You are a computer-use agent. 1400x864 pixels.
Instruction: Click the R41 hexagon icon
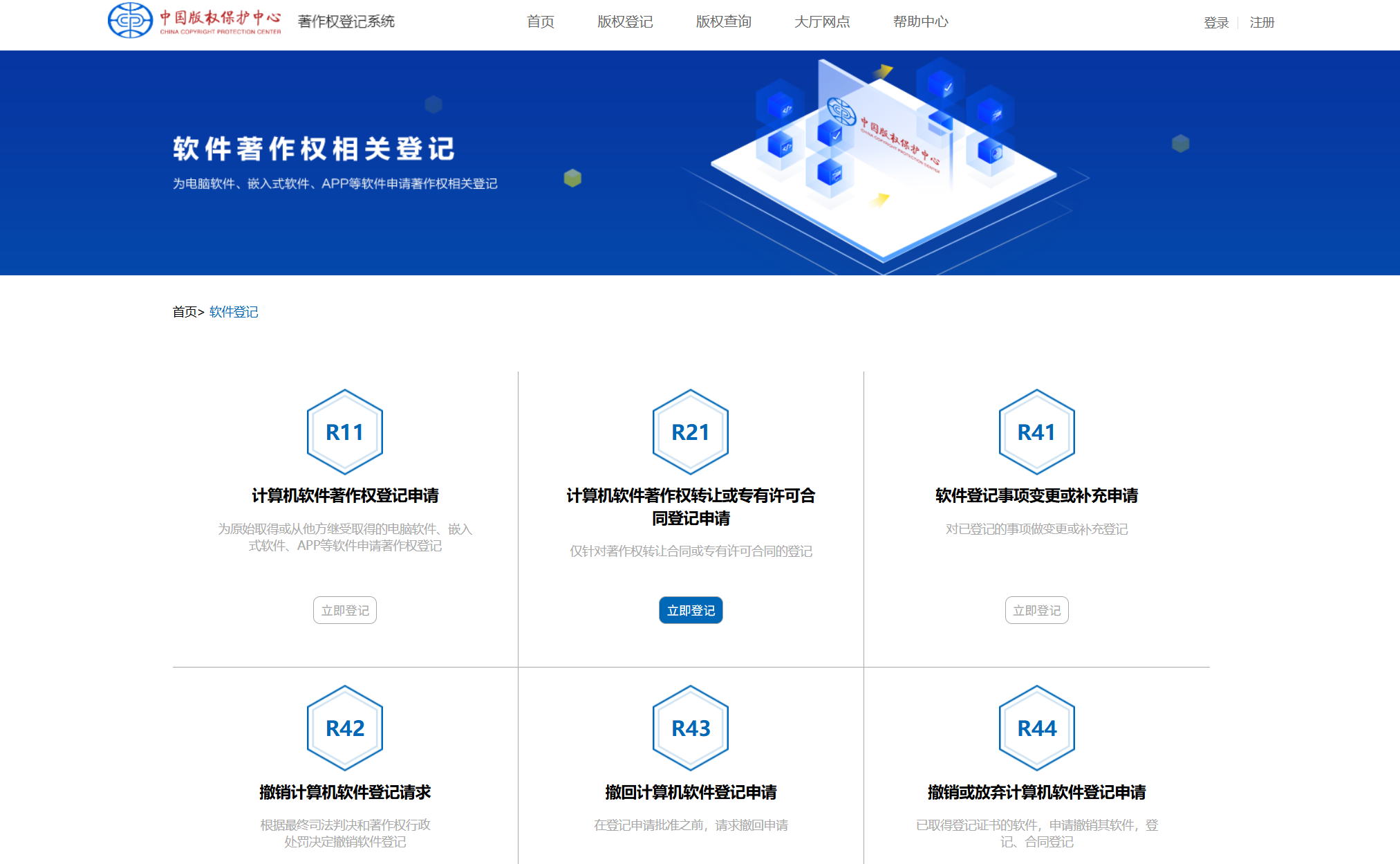pyautogui.click(x=1036, y=432)
